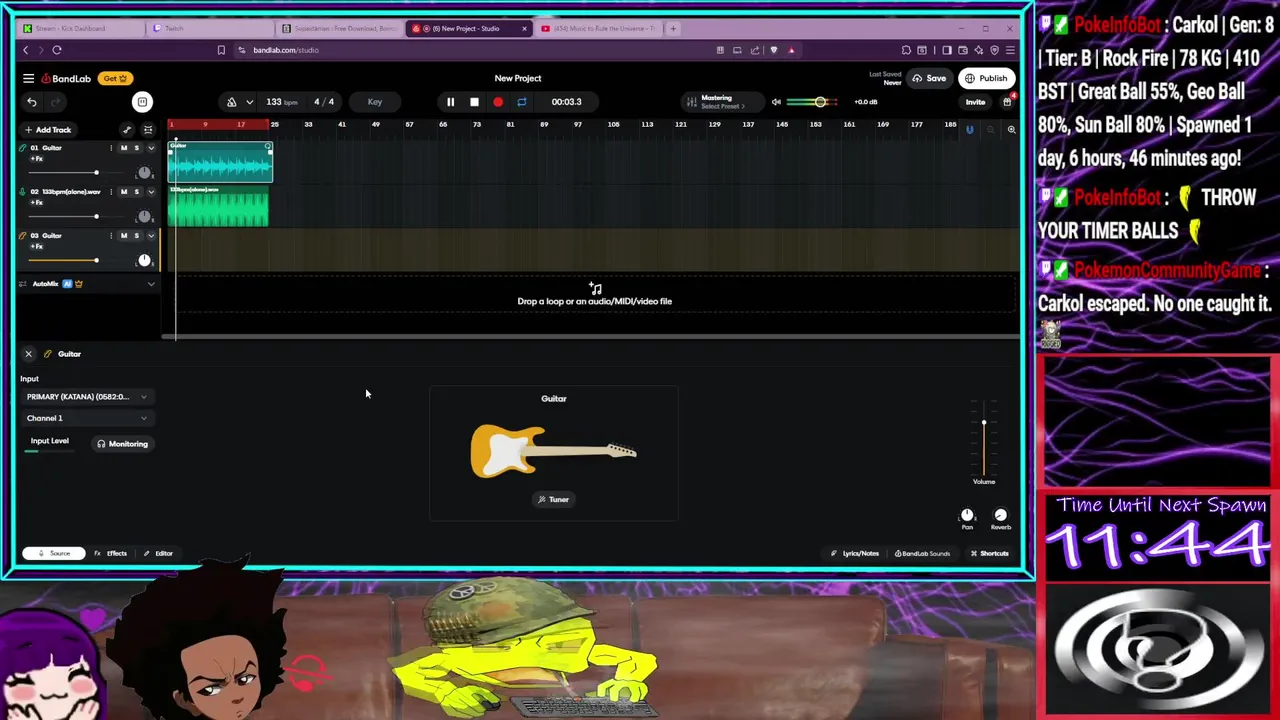Open the Channel 1 dropdown
The height and width of the screenshot is (720, 1280).
tap(87, 418)
